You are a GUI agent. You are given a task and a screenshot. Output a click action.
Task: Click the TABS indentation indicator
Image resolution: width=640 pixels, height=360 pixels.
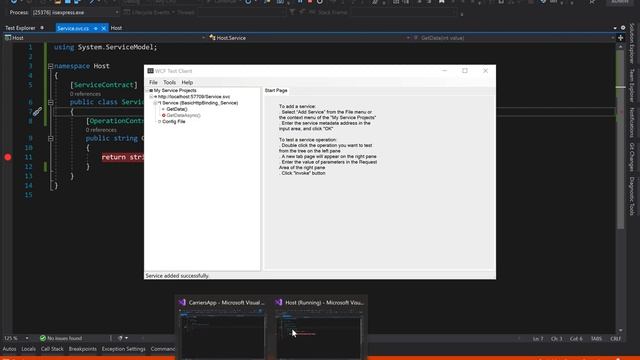click(x=596, y=339)
